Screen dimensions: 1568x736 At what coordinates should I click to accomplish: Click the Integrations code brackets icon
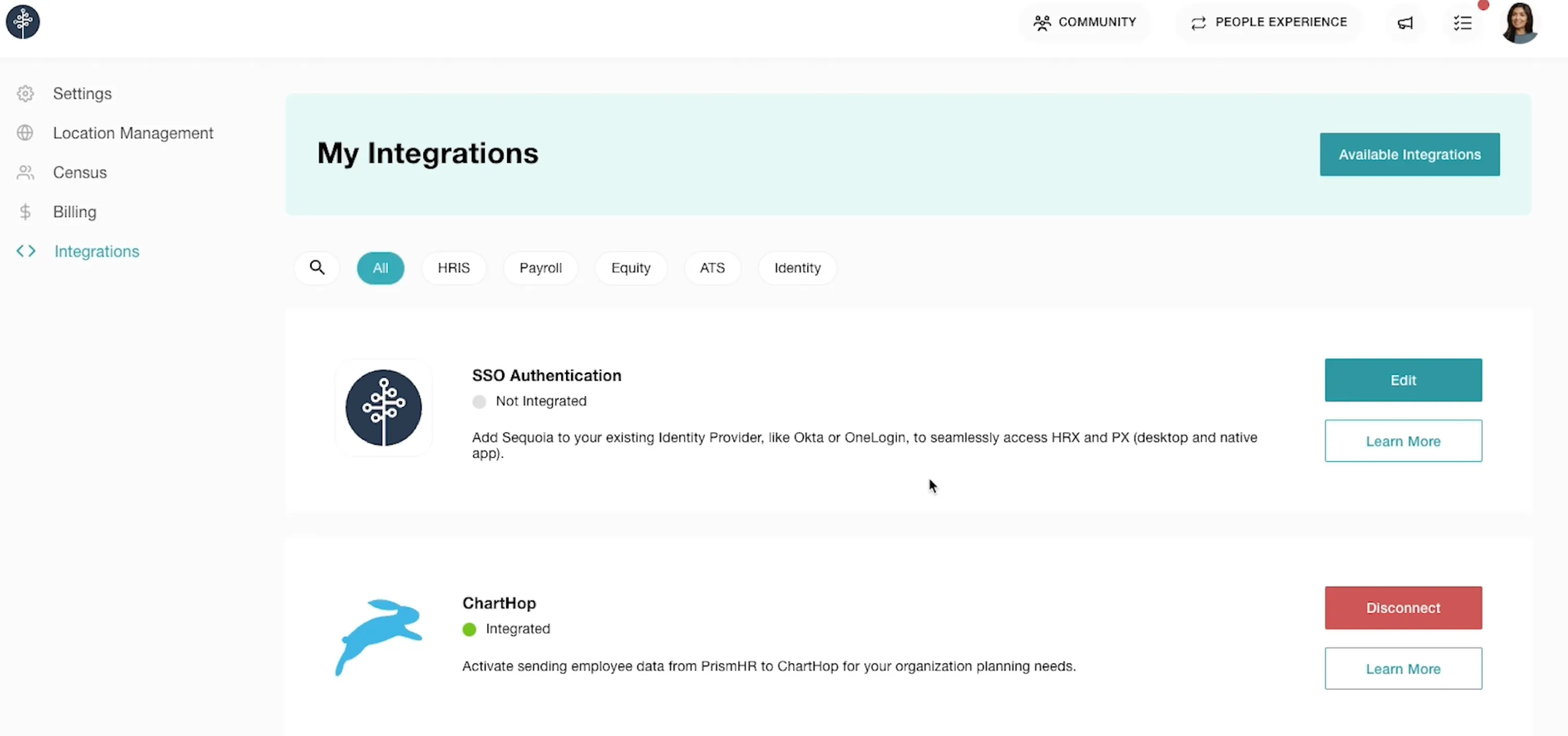tap(26, 251)
